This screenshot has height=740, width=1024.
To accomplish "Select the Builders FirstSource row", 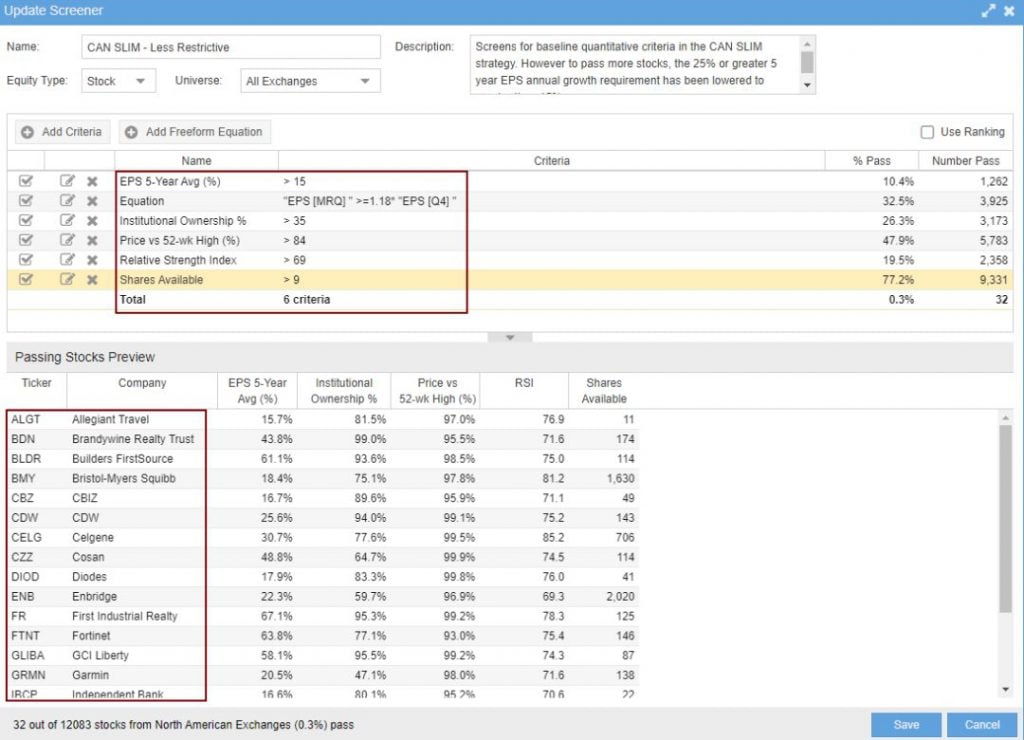I will (323, 458).
